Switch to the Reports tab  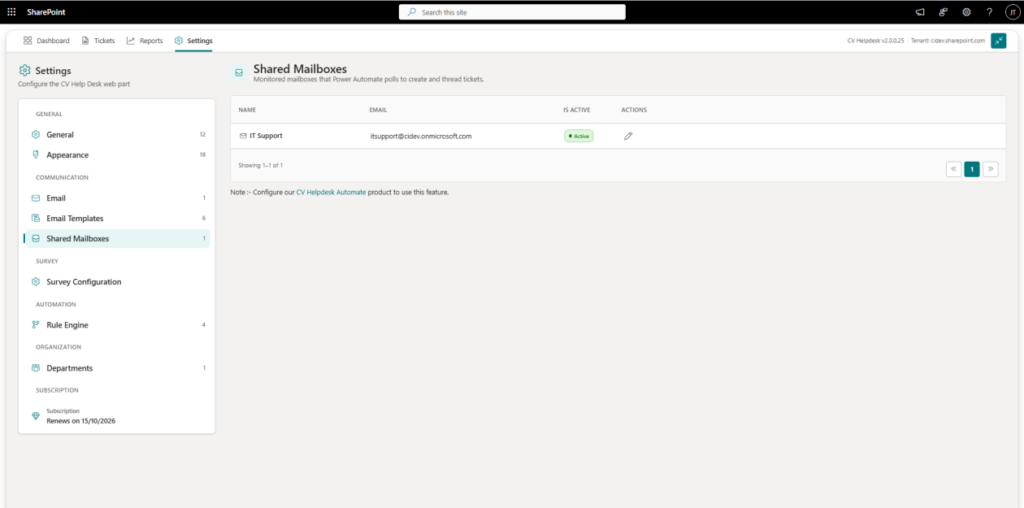click(x=144, y=40)
